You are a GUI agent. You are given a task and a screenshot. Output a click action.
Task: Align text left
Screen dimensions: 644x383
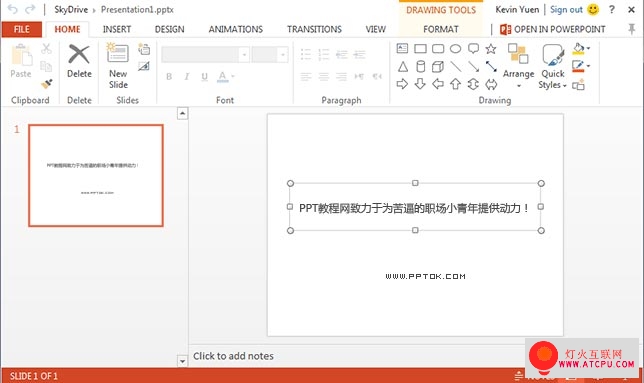306,76
